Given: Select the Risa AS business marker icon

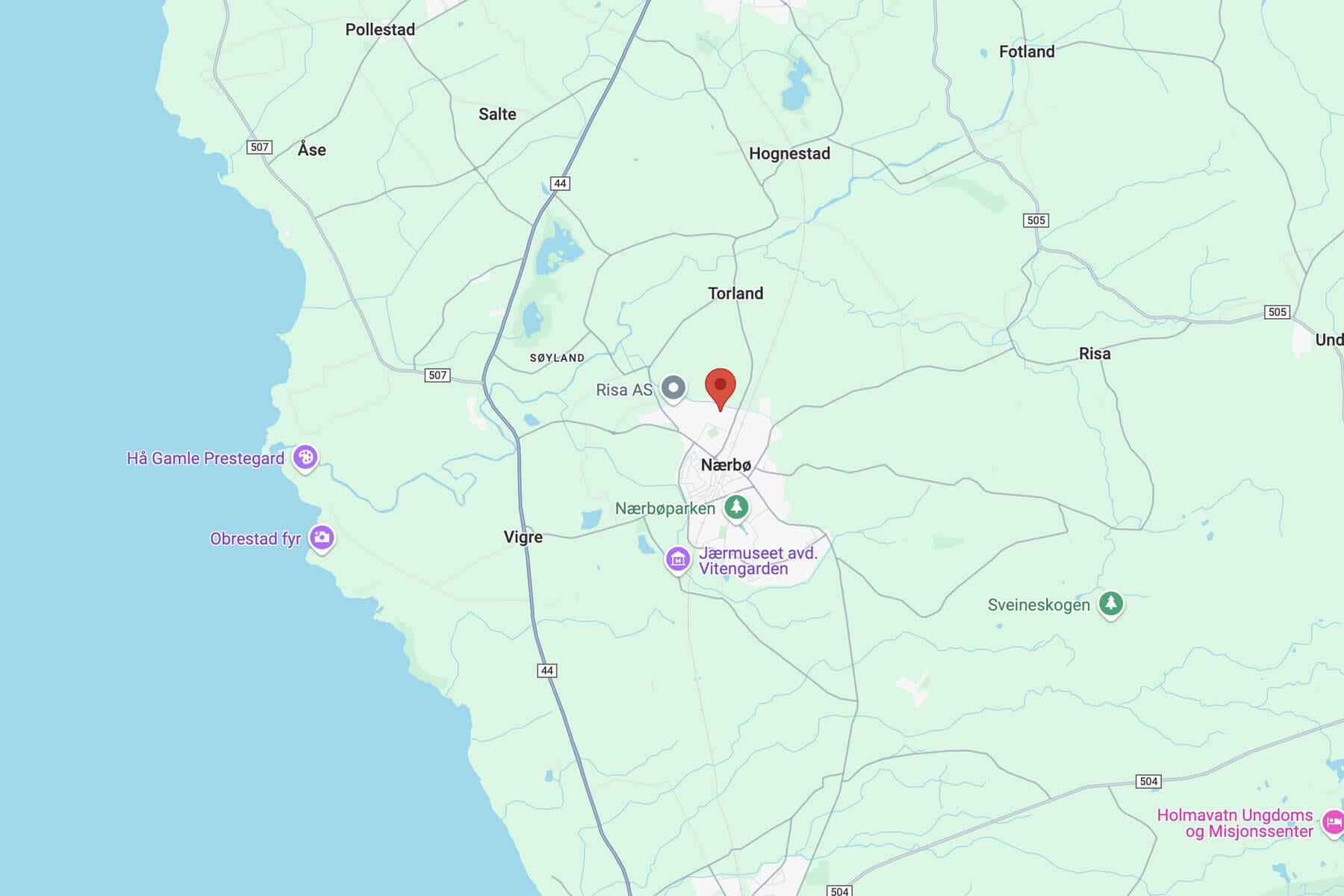Looking at the screenshot, I should point(673,388).
